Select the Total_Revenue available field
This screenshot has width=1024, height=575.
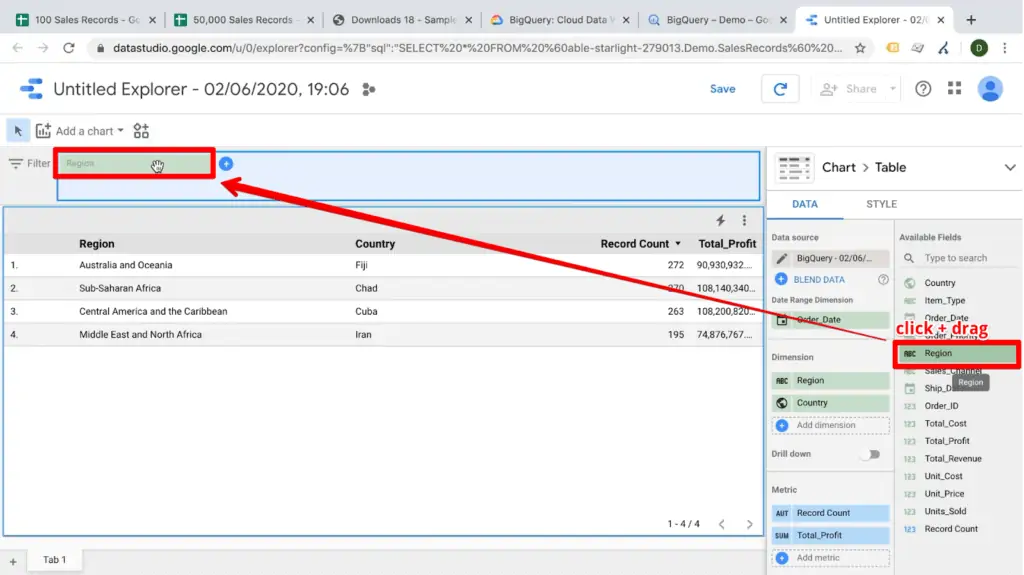pyautogui.click(x=953, y=459)
